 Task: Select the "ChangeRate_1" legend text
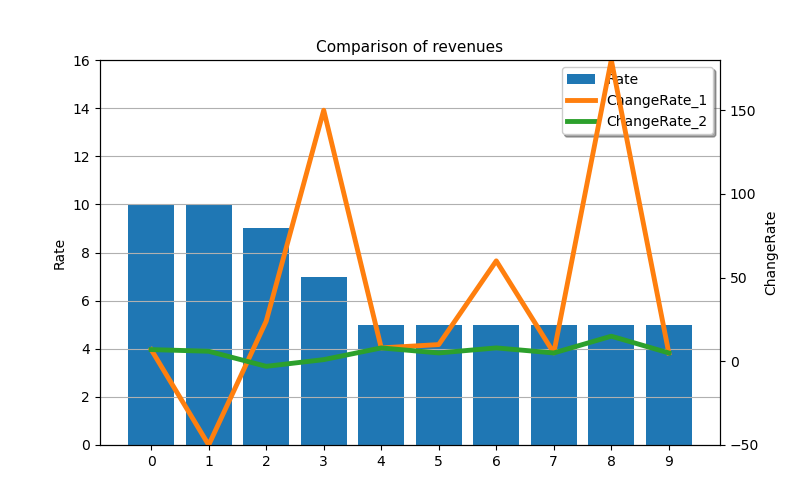point(657,101)
